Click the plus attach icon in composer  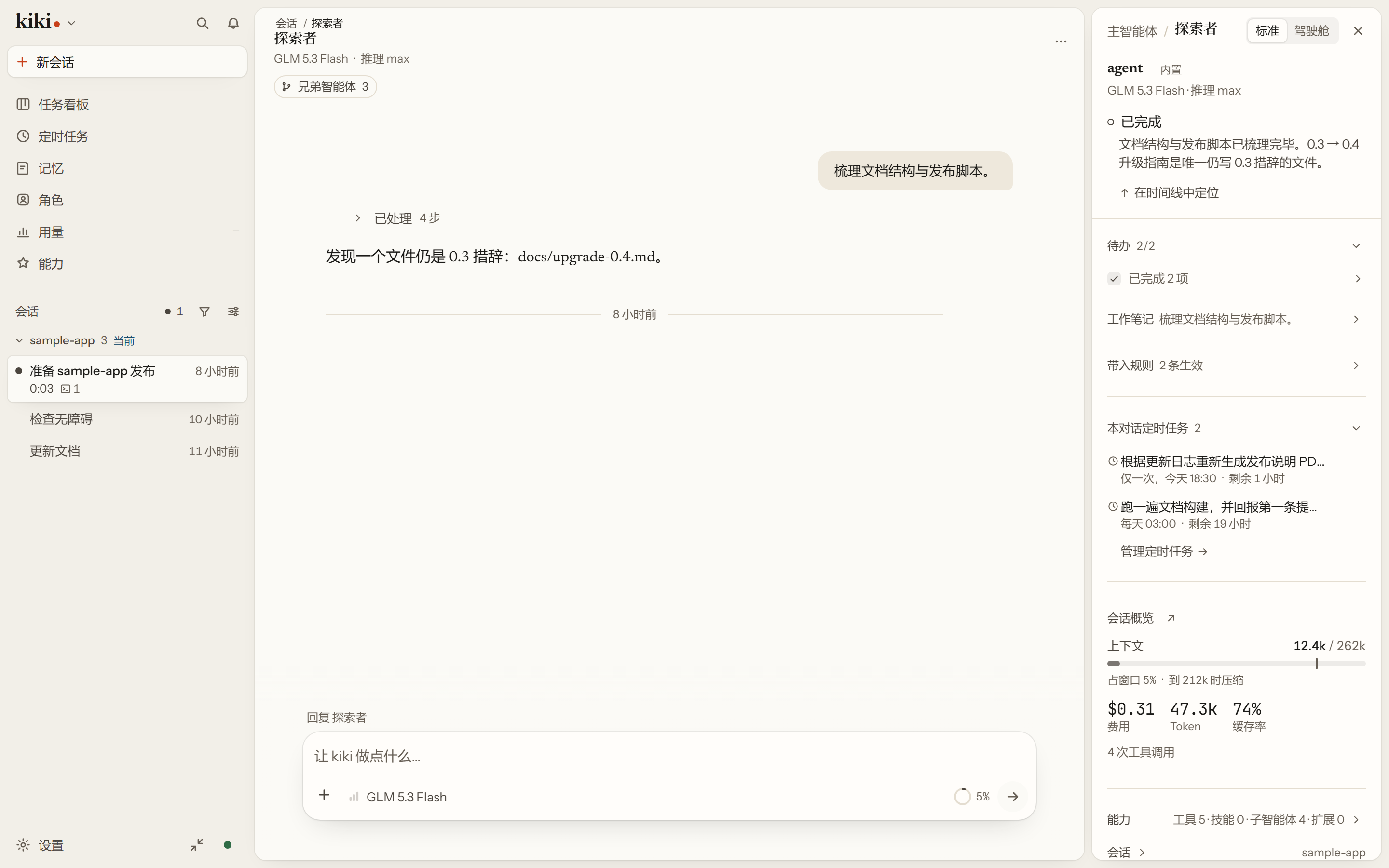tap(324, 795)
